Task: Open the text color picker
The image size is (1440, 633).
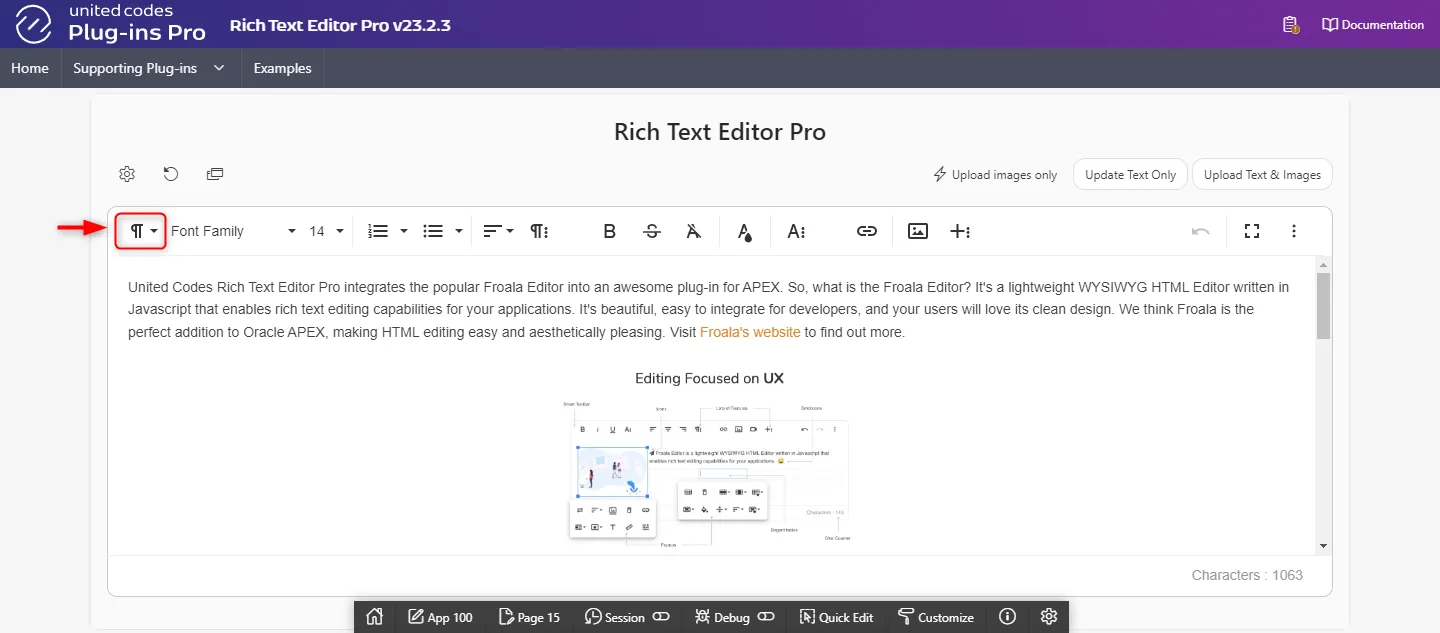Action: 744,231
